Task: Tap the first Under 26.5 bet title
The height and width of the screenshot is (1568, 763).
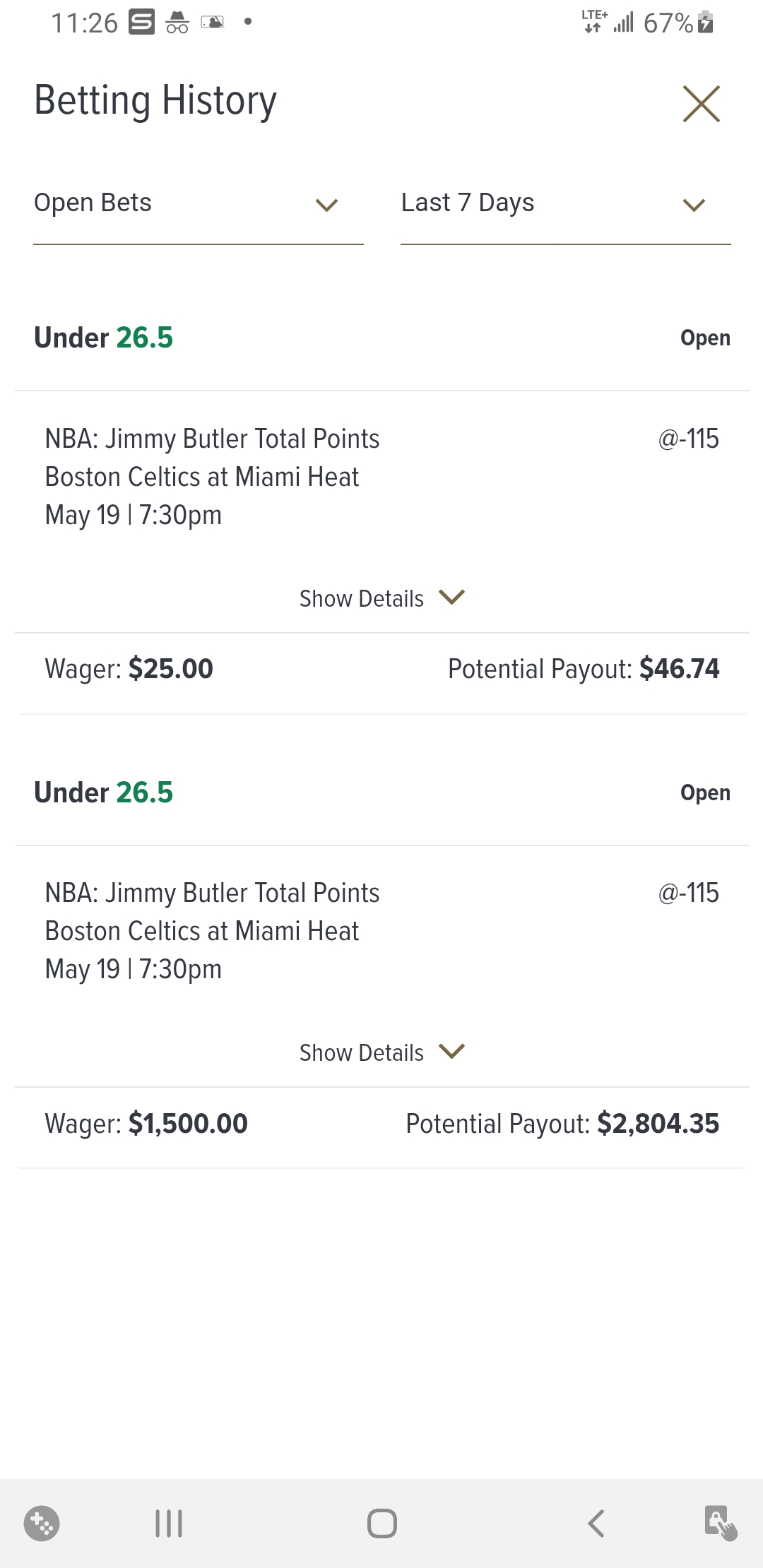Action: point(104,338)
